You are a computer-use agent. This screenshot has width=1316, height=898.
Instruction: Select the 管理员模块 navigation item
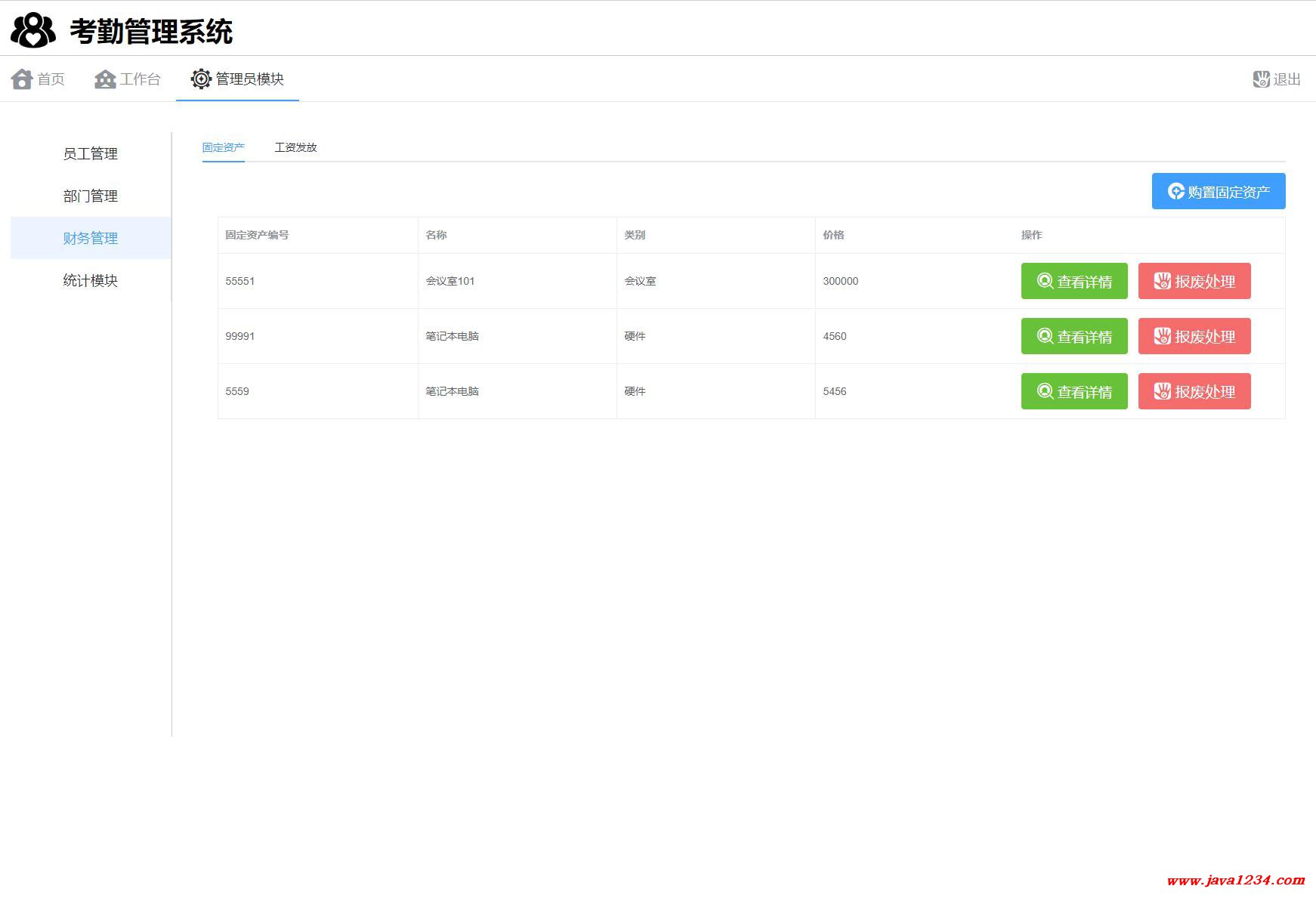coord(237,79)
